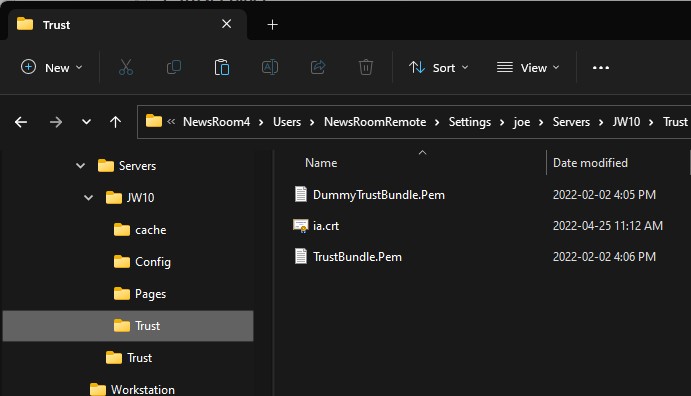Expand chevron after NewsRoom4 in breadcrumb

[261, 122]
